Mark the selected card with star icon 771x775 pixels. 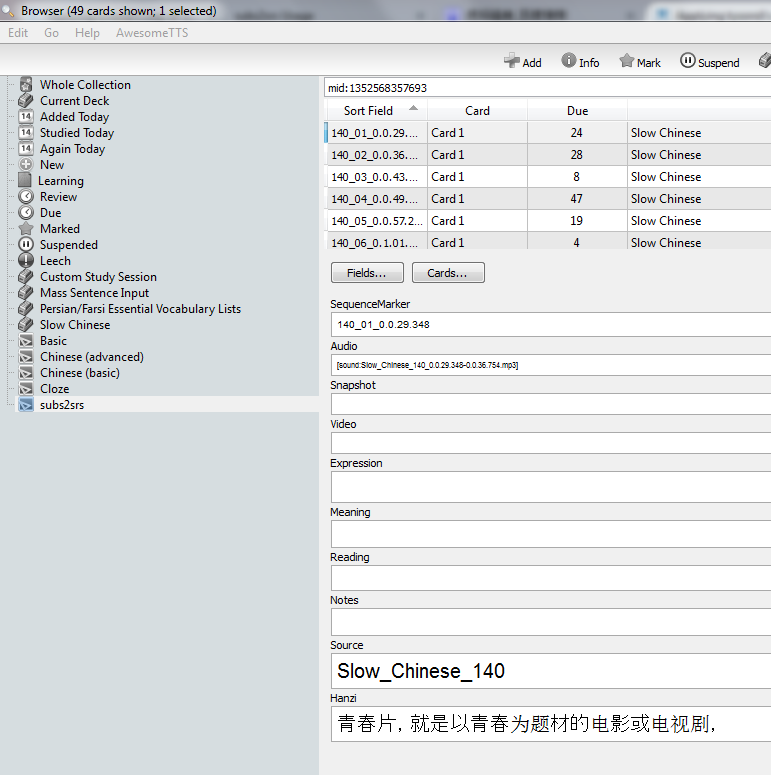639,62
